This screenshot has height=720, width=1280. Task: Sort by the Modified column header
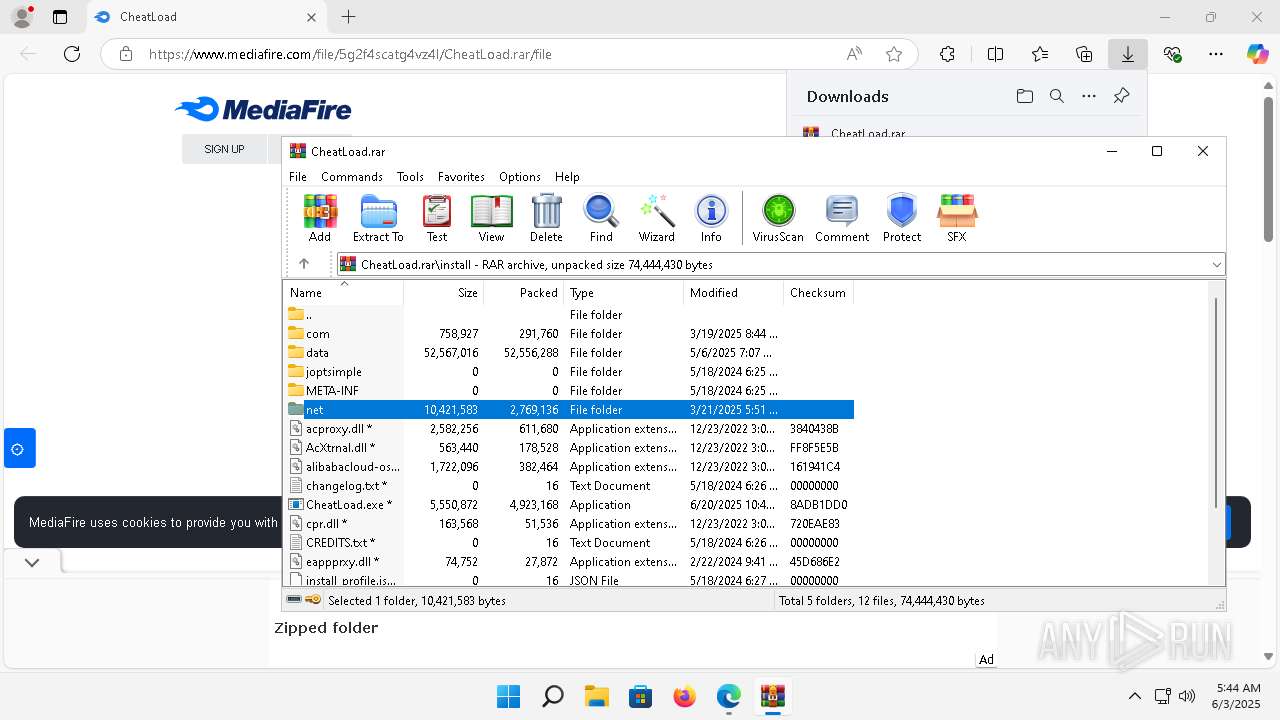(734, 293)
